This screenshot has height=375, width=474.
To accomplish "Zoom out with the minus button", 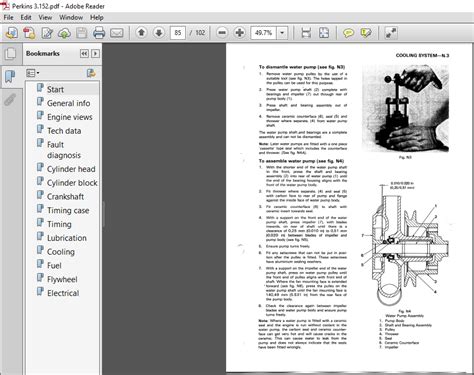I will (222, 33).
